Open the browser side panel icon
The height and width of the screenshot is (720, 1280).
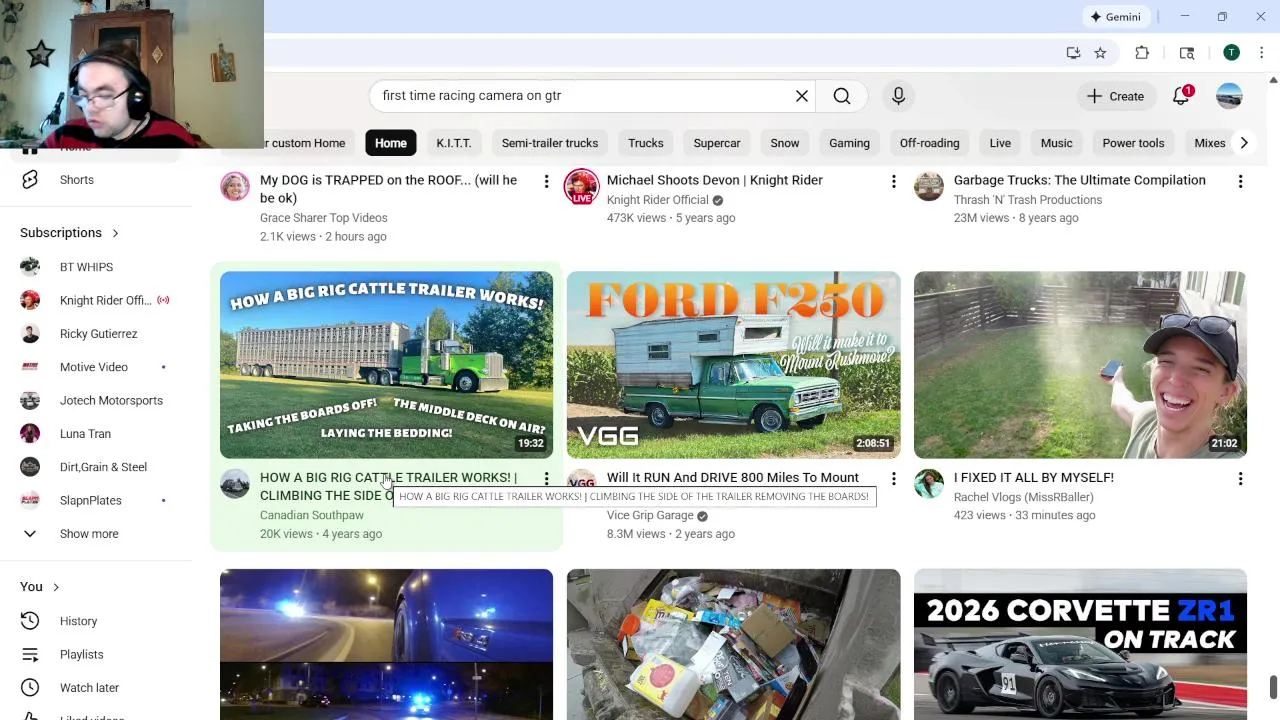point(1187,53)
